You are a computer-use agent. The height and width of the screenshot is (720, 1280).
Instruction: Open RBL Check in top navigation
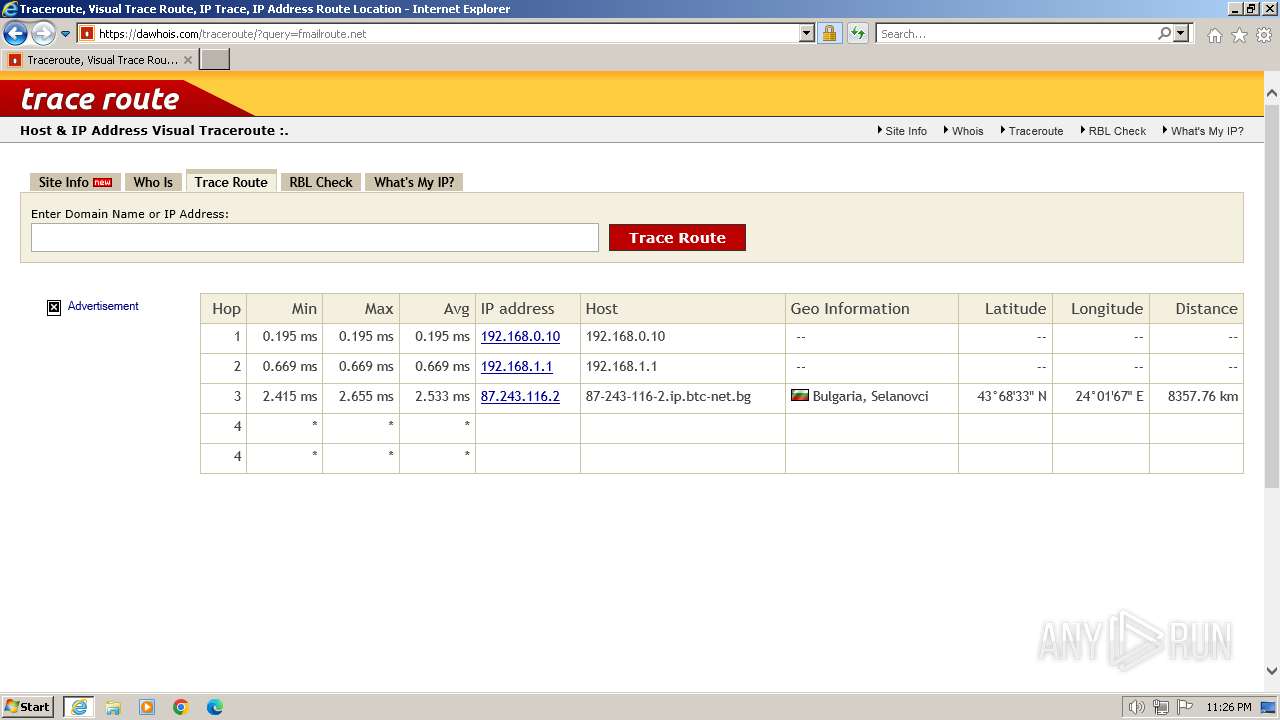tap(1116, 131)
